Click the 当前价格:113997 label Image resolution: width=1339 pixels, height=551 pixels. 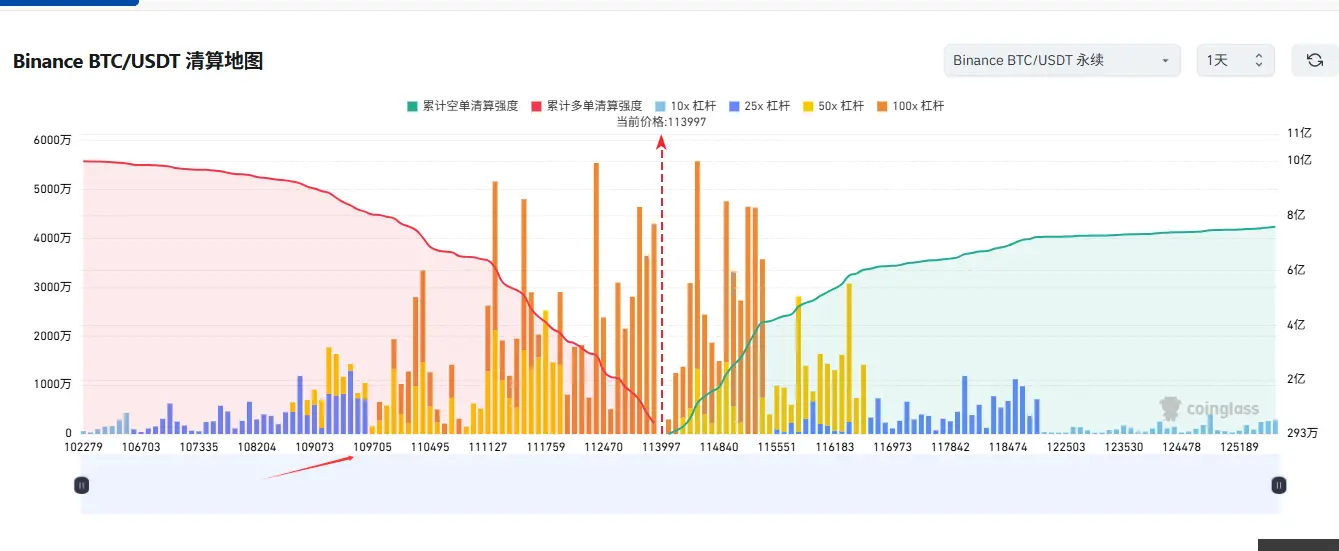pos(661,122)
